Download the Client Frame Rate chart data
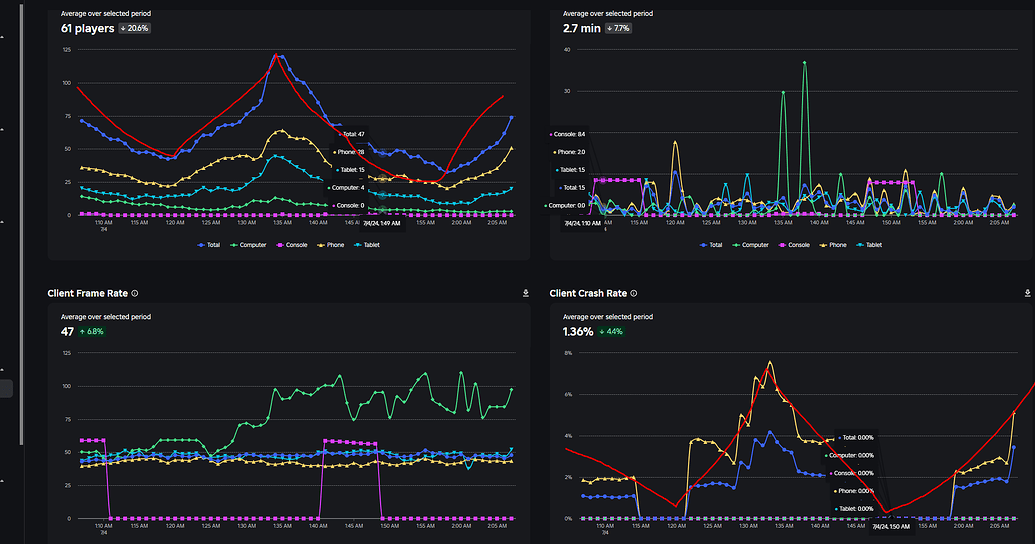The height and width of the screenshot is (544, 1035). [525, 293]
